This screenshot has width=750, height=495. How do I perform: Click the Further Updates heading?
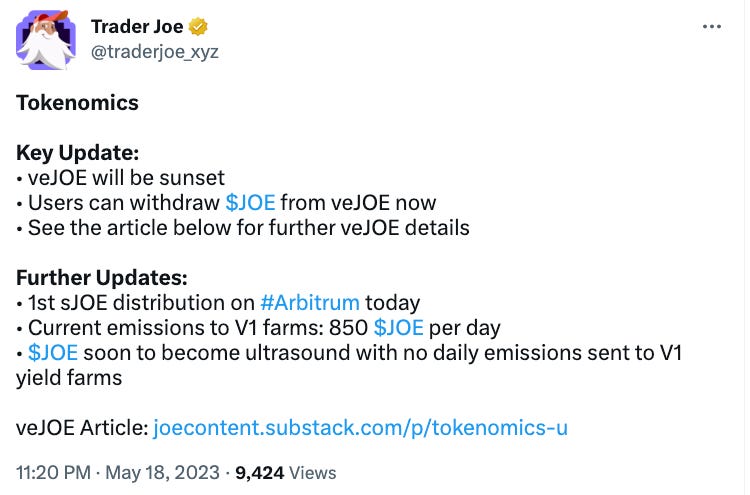(101, 278)
